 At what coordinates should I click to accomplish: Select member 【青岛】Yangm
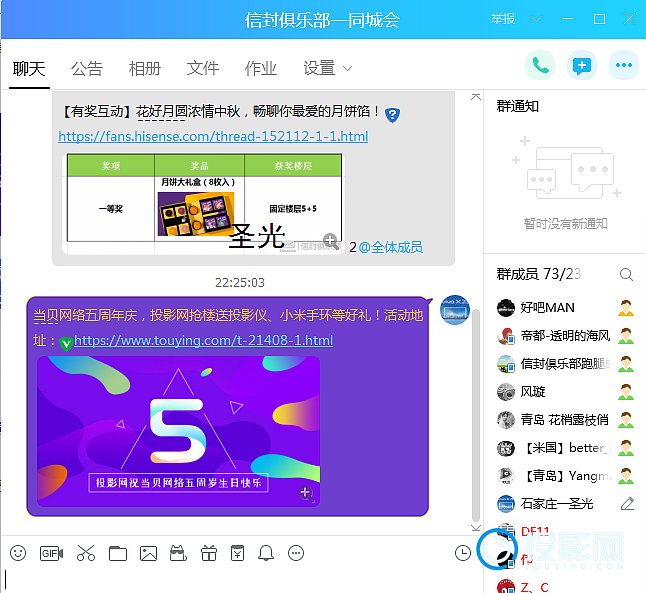coord(565,476)
